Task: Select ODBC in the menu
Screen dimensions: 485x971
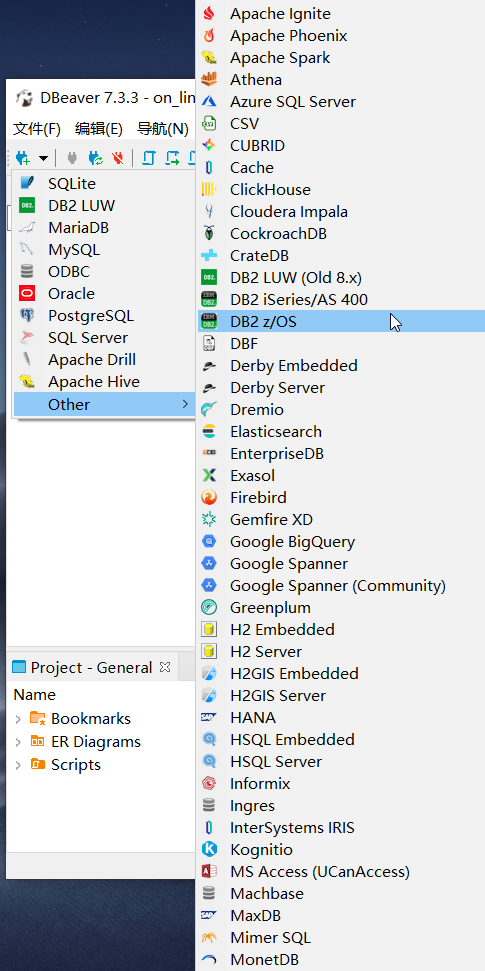Action: click(x=104, y=272)
